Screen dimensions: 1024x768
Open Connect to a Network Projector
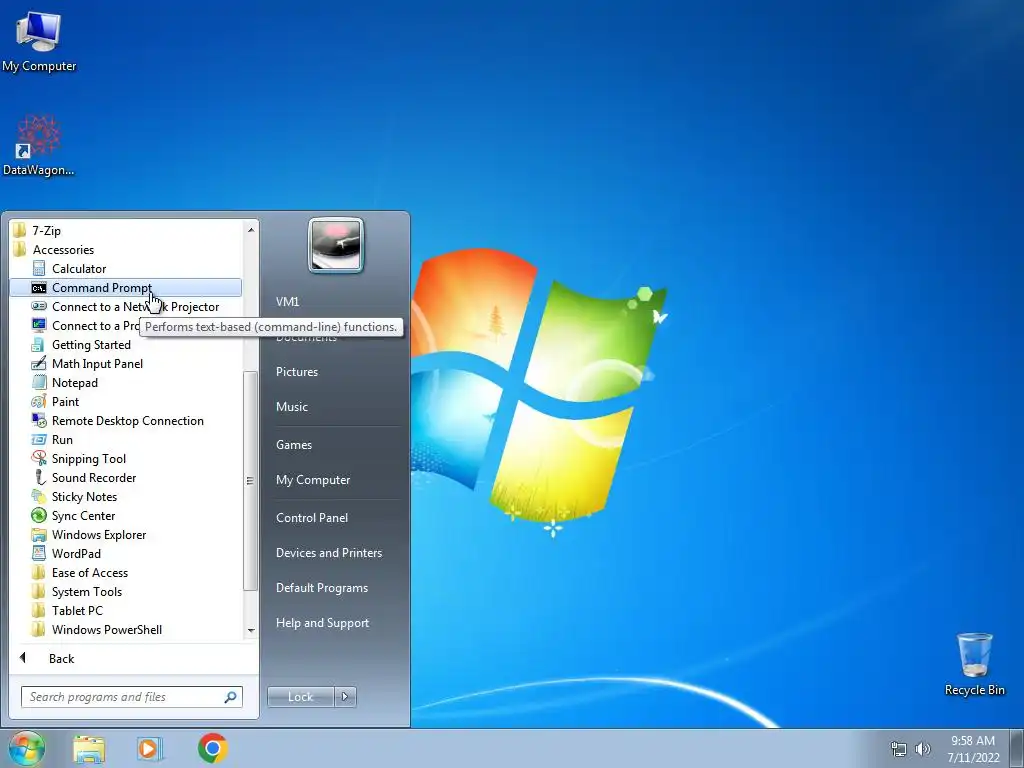[135, 306]
